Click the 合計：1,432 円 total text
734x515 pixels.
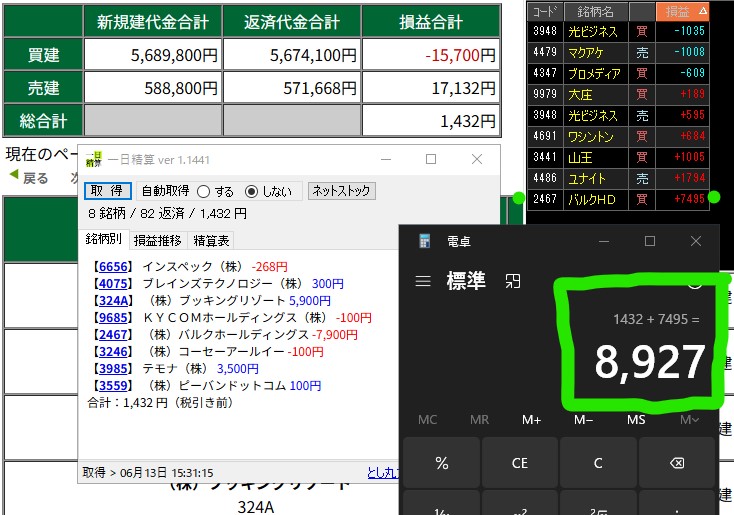click(160, 403)
